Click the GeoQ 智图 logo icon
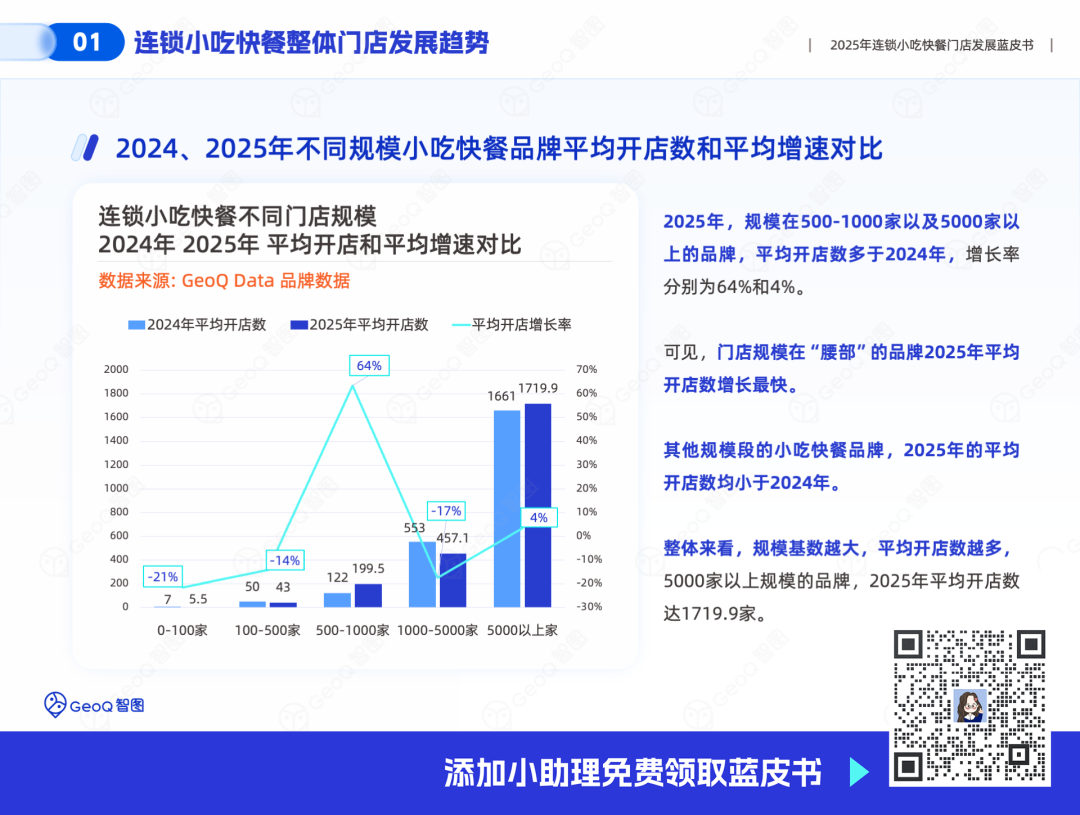This screenshot has width=1080, height=815. coord(55,705)
